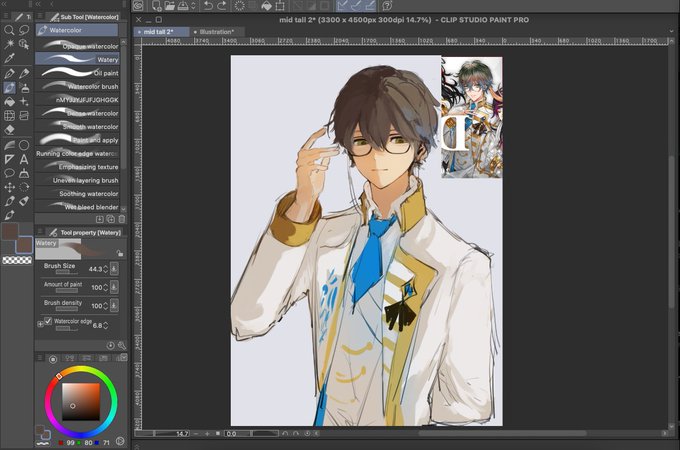Select the Airbrush tool
The image size is (680, 450).
coord(24,88)
